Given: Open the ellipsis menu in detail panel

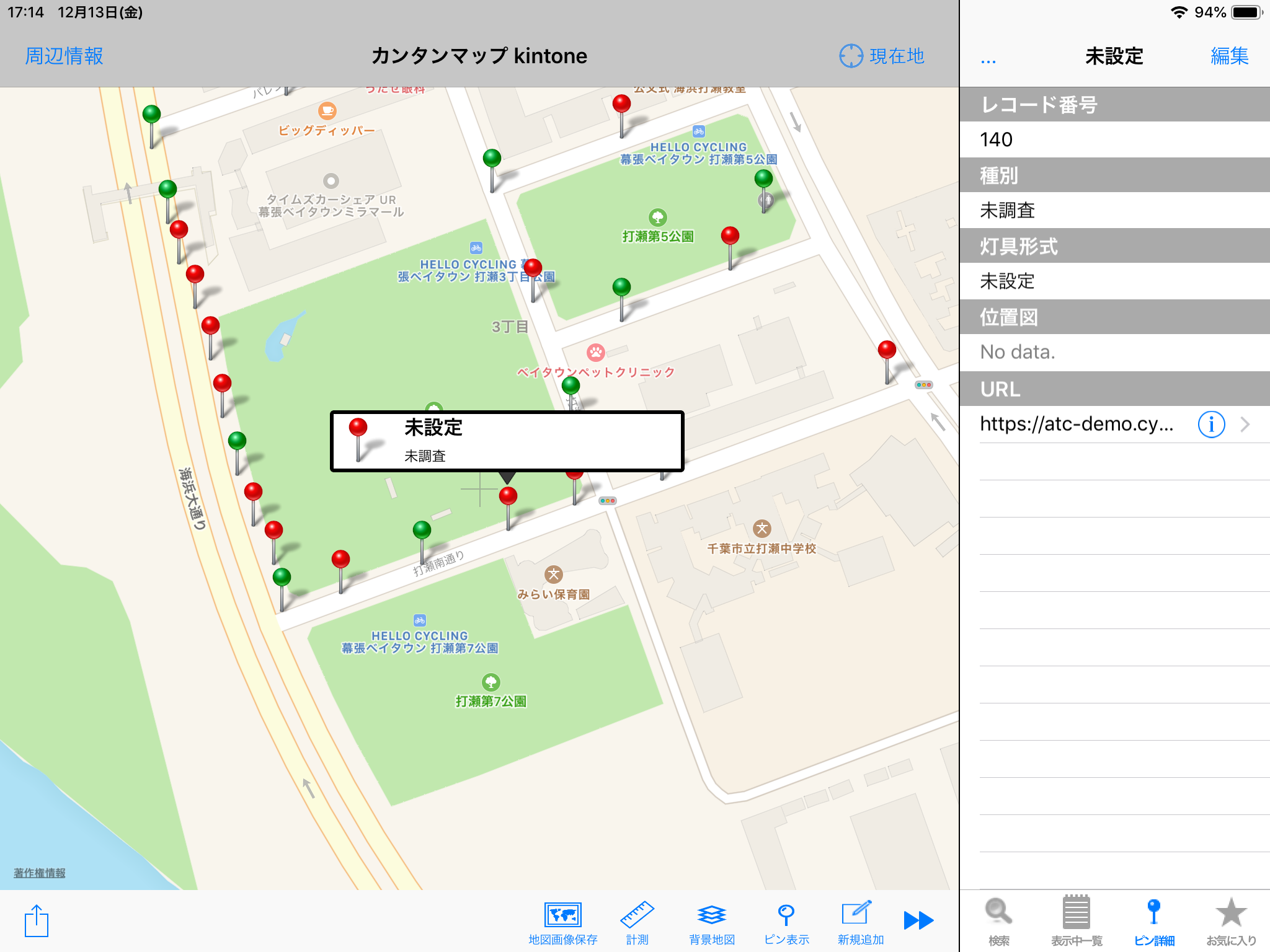Looking at the screenshot, I should click(x=988, y=61).
